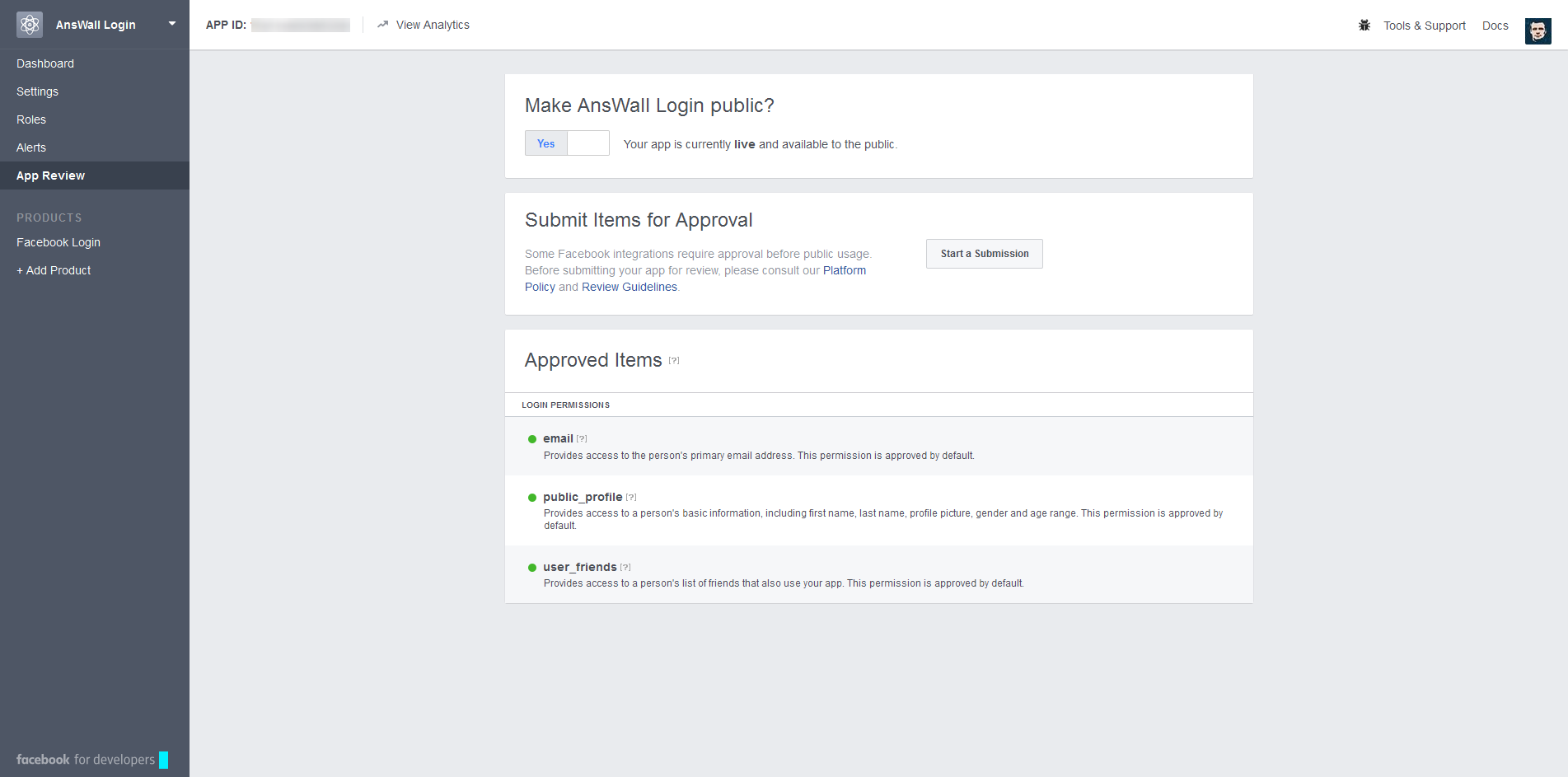Click Start a Submission button
Viewport: 1568px width, 777px height.
point(985,254)
